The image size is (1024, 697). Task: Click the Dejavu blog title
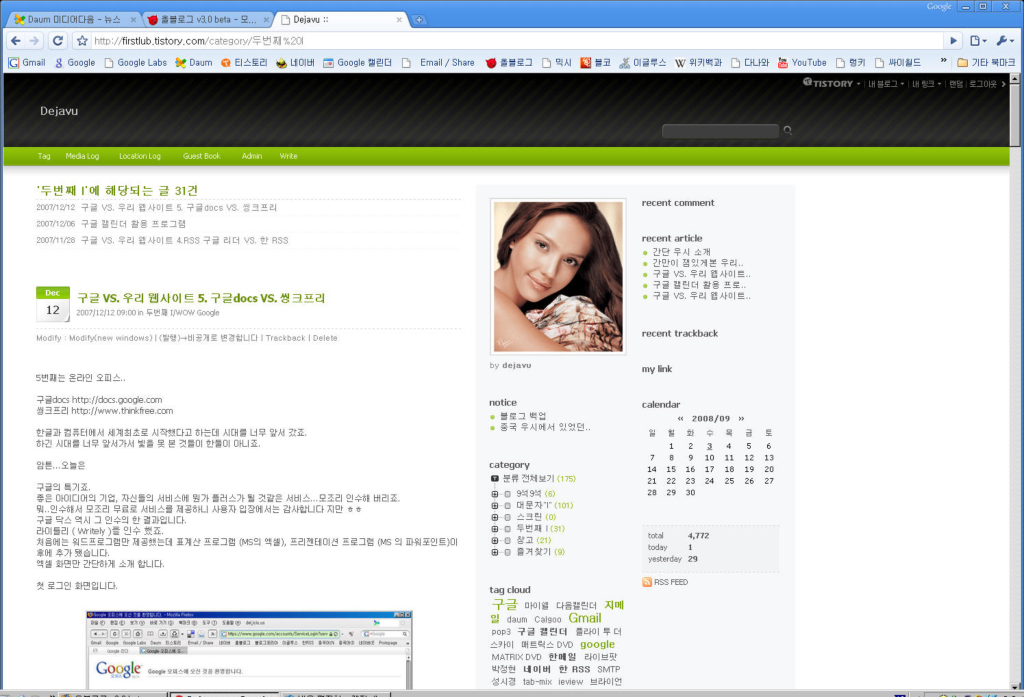pos(59,111)
